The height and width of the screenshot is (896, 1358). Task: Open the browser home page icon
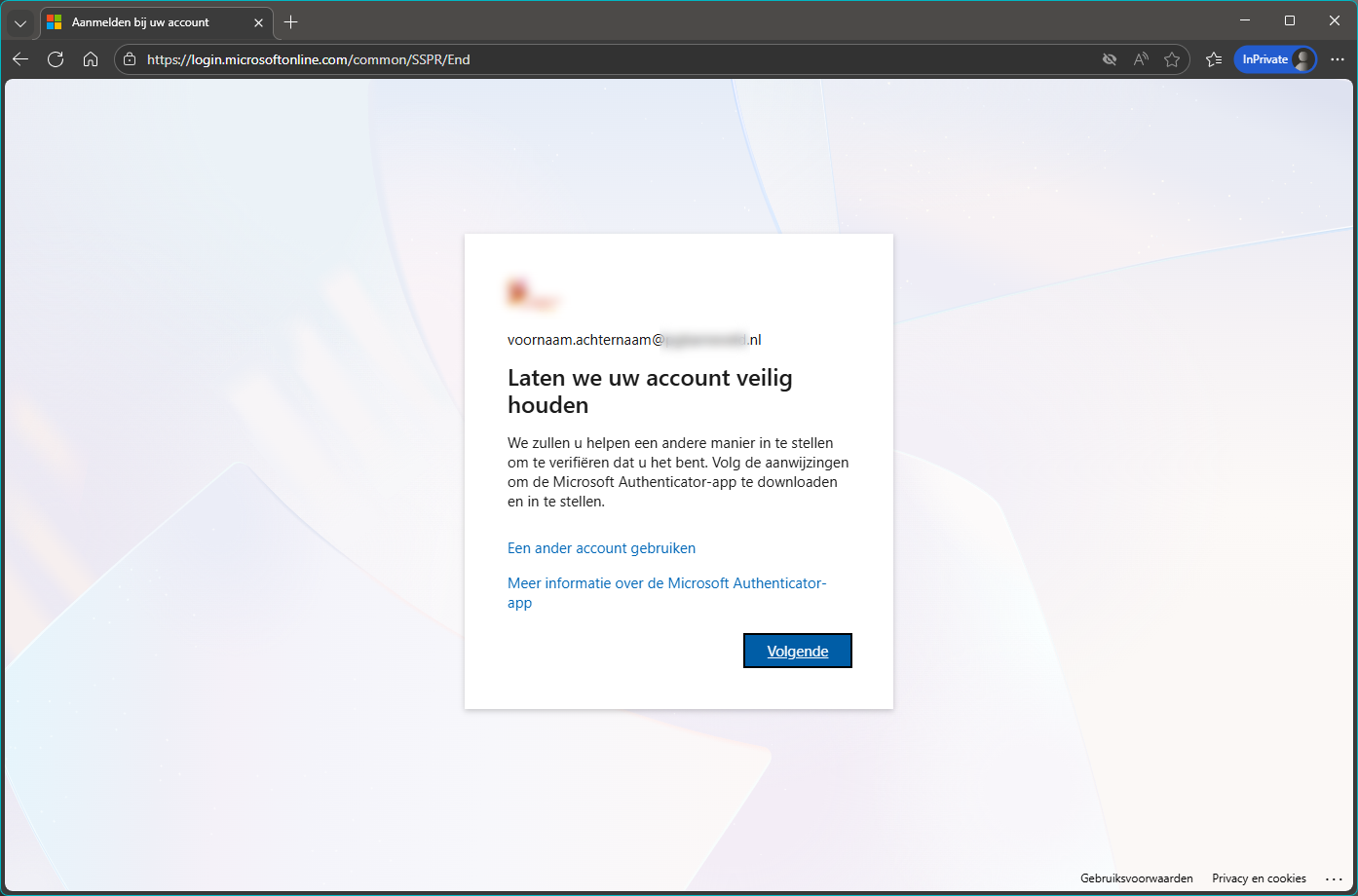91,59
